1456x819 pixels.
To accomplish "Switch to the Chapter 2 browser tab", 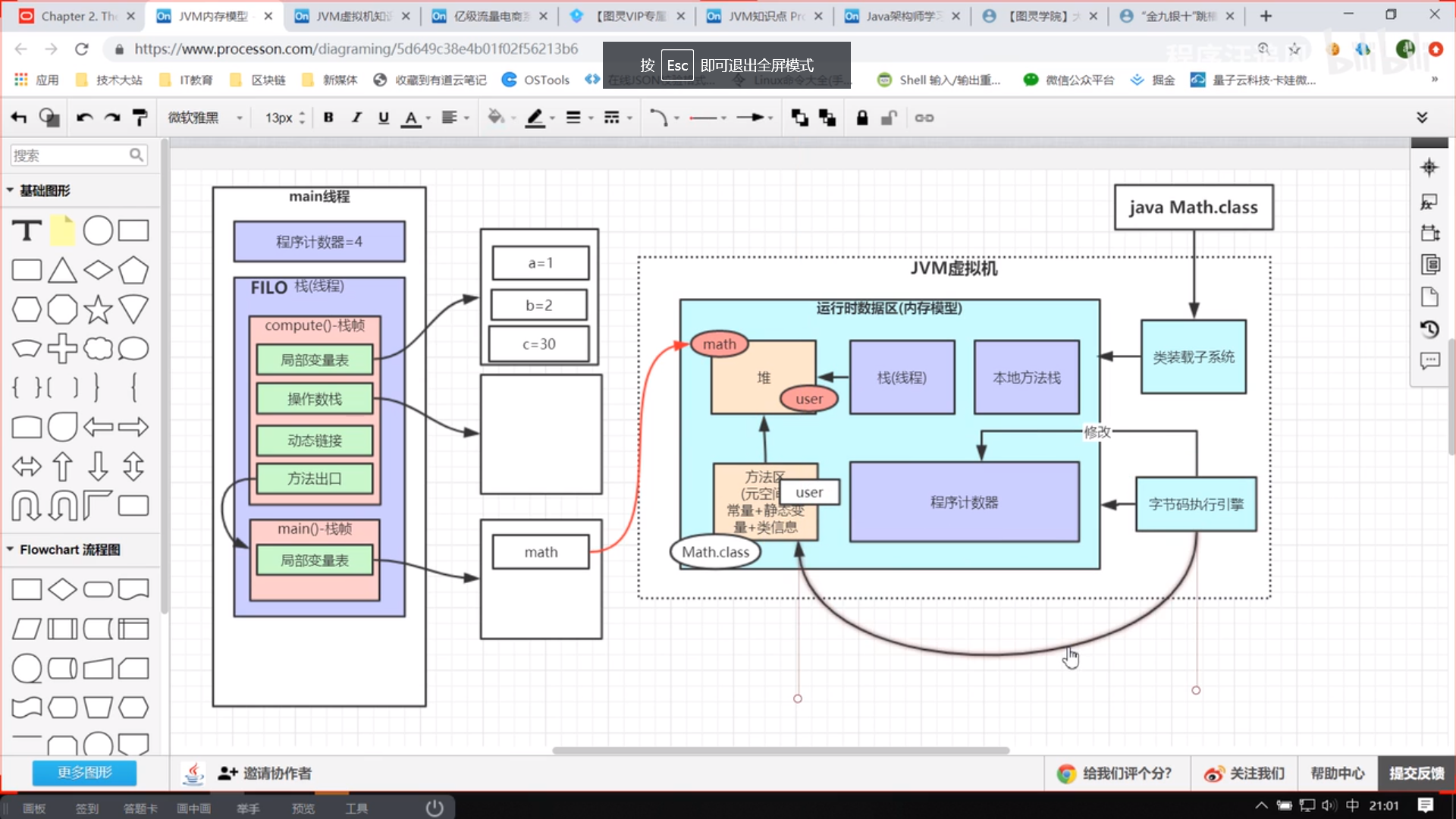I will coord(77,16).
